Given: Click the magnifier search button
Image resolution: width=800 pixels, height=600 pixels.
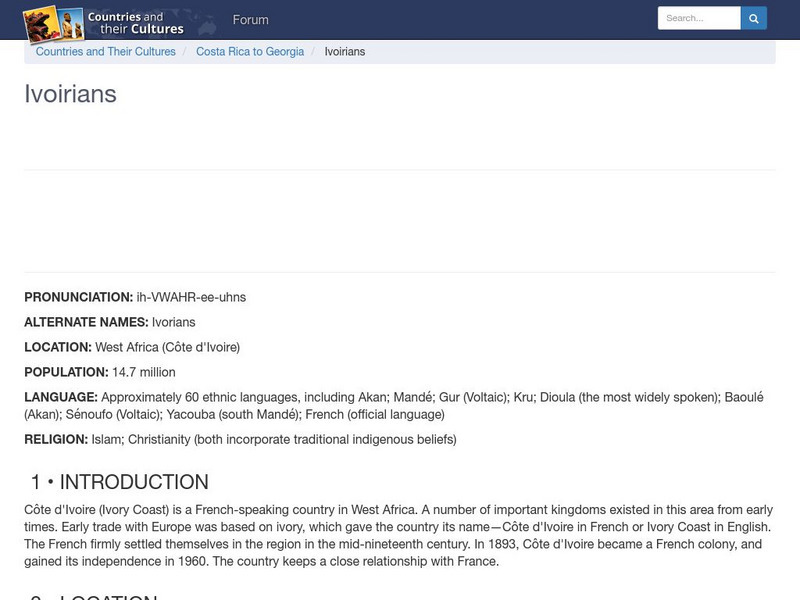Looking at the screenshot, I should click(x=754, y=18).
